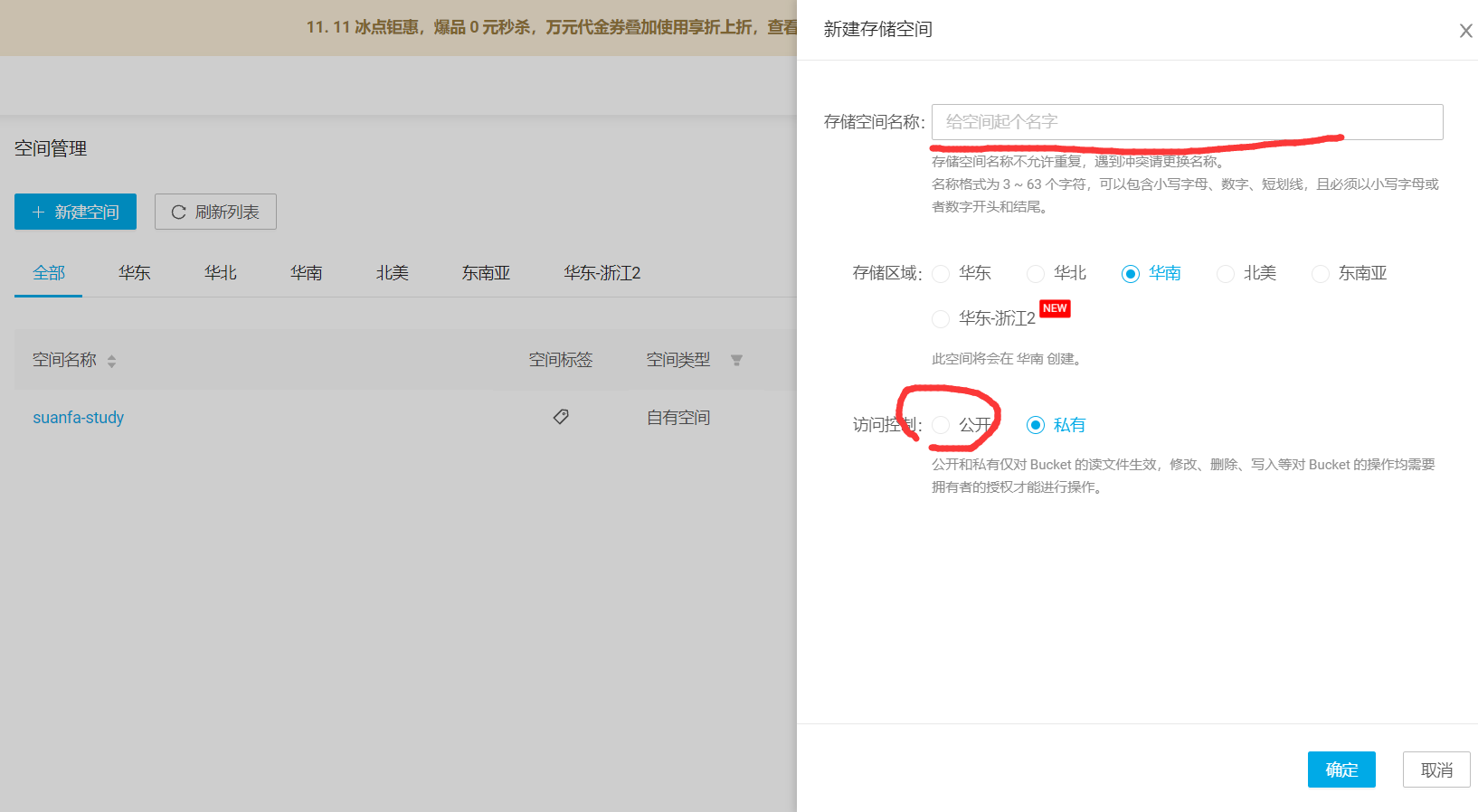Switch to the 全部 tab
Image resolution: width=1478 pixels, height=812 pixels.
(x=49, y=273)
